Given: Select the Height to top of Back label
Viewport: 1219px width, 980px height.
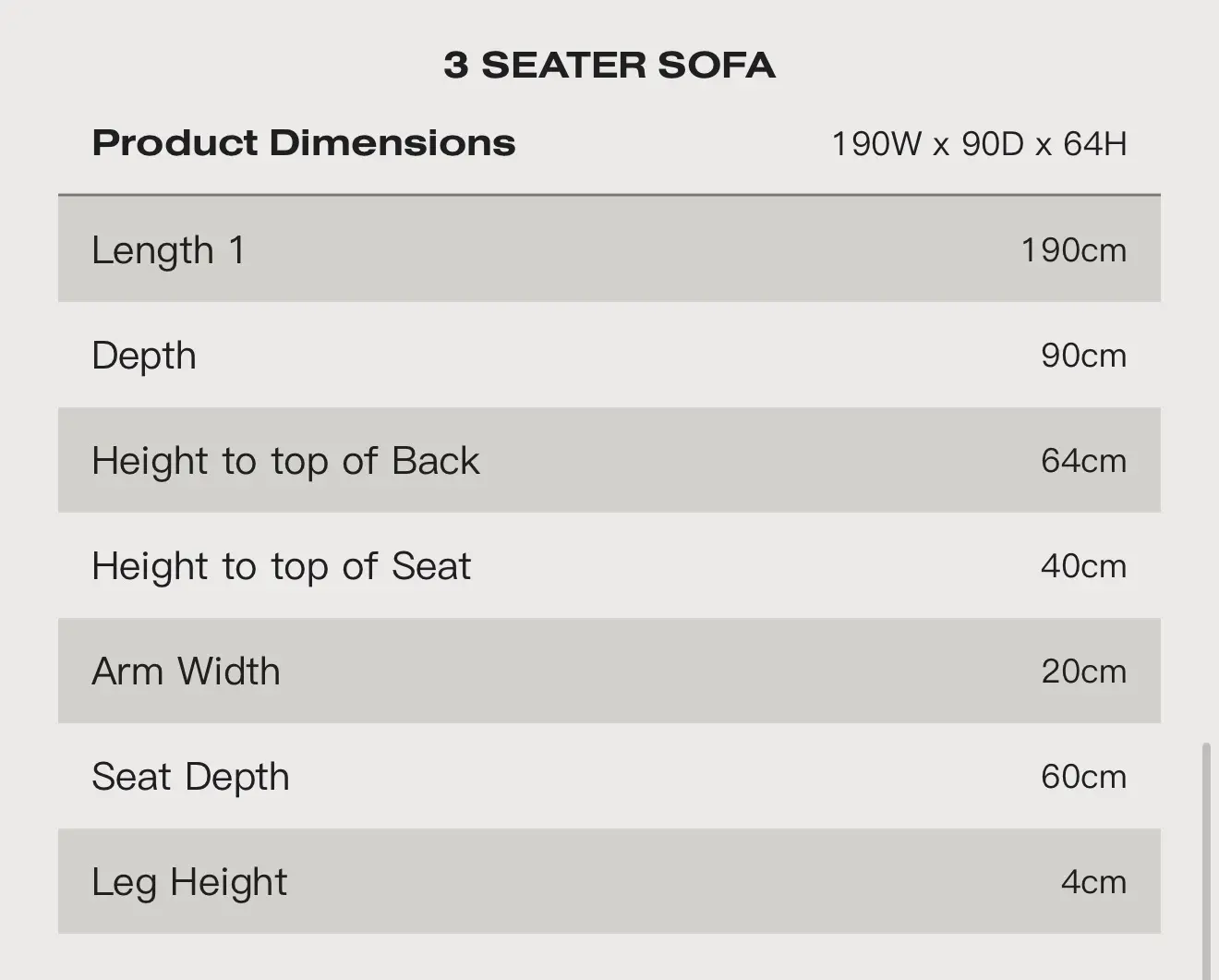Looking at the screenshot, I should pyautogui.click(x=285, y=461).
